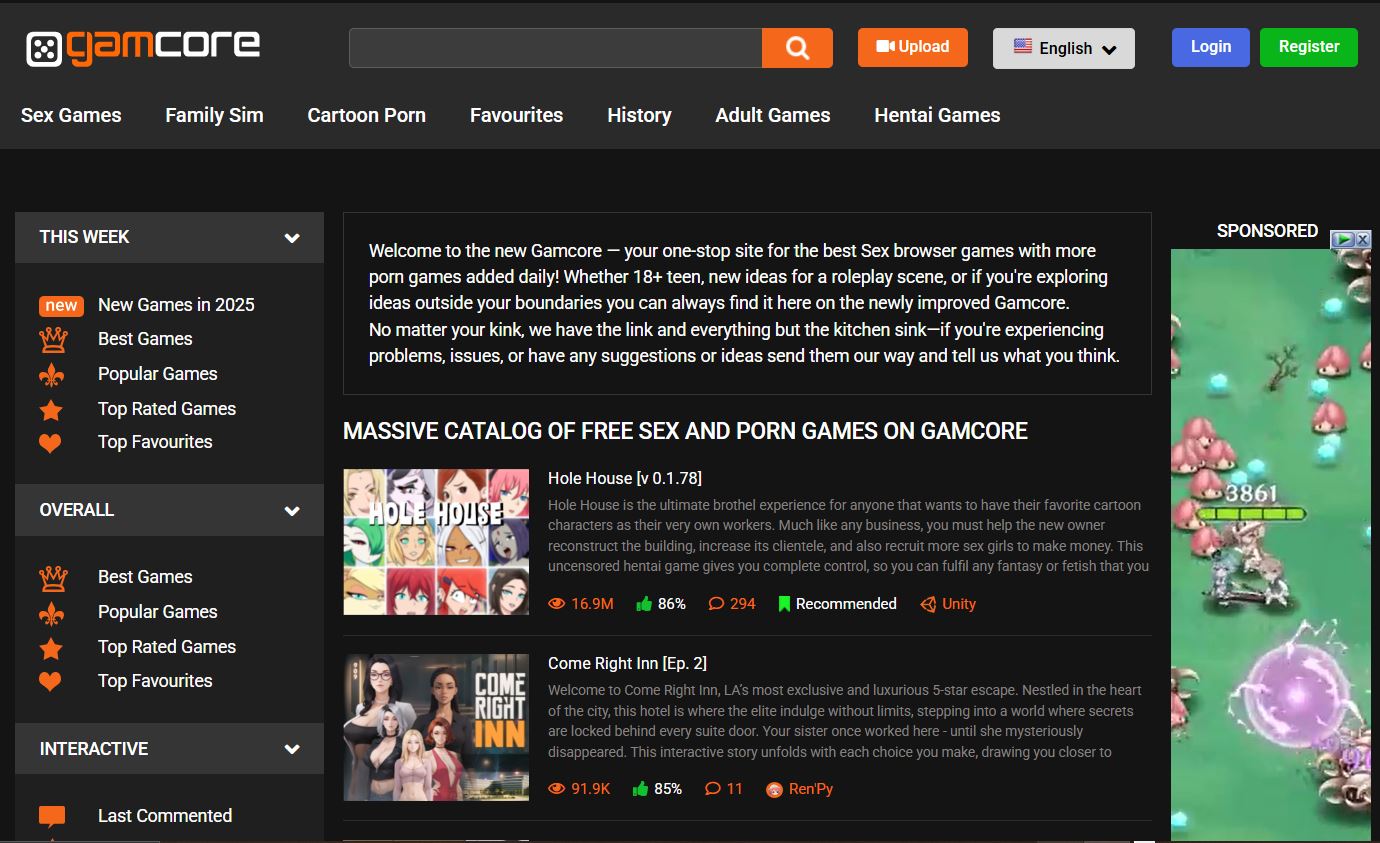1380x843 pixels.
Task: Open the Come Right Inn thumbnail
Action: click(436, 727)
